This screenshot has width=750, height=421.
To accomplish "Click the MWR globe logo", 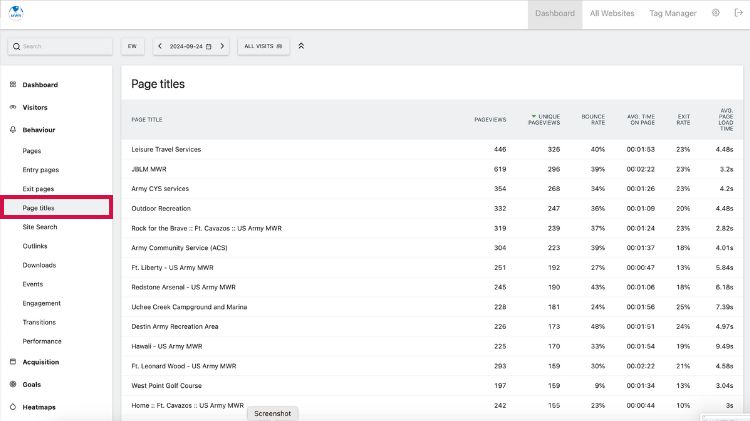I will click(x=16, y=13).
